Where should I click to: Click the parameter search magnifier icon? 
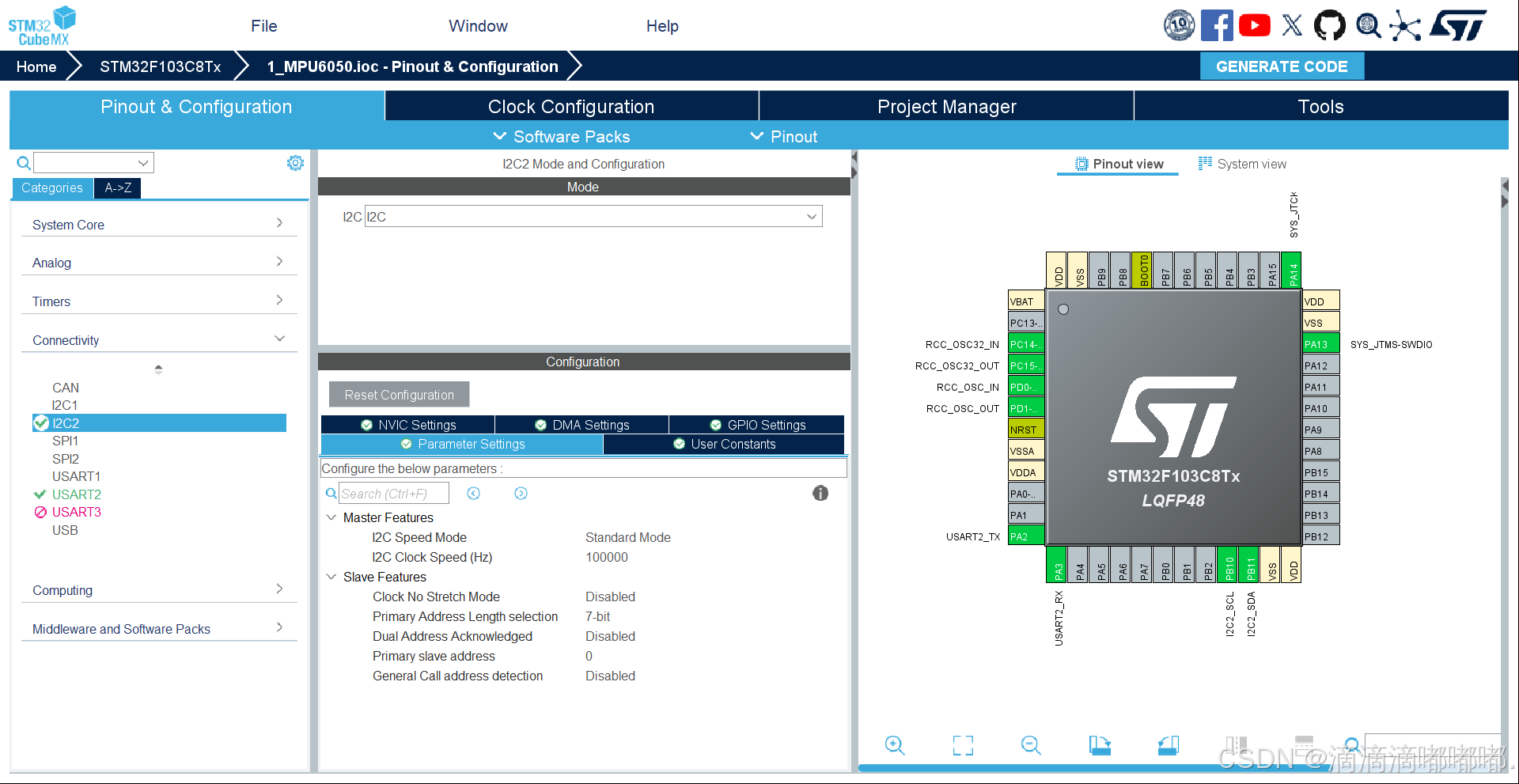pos(331,493)
